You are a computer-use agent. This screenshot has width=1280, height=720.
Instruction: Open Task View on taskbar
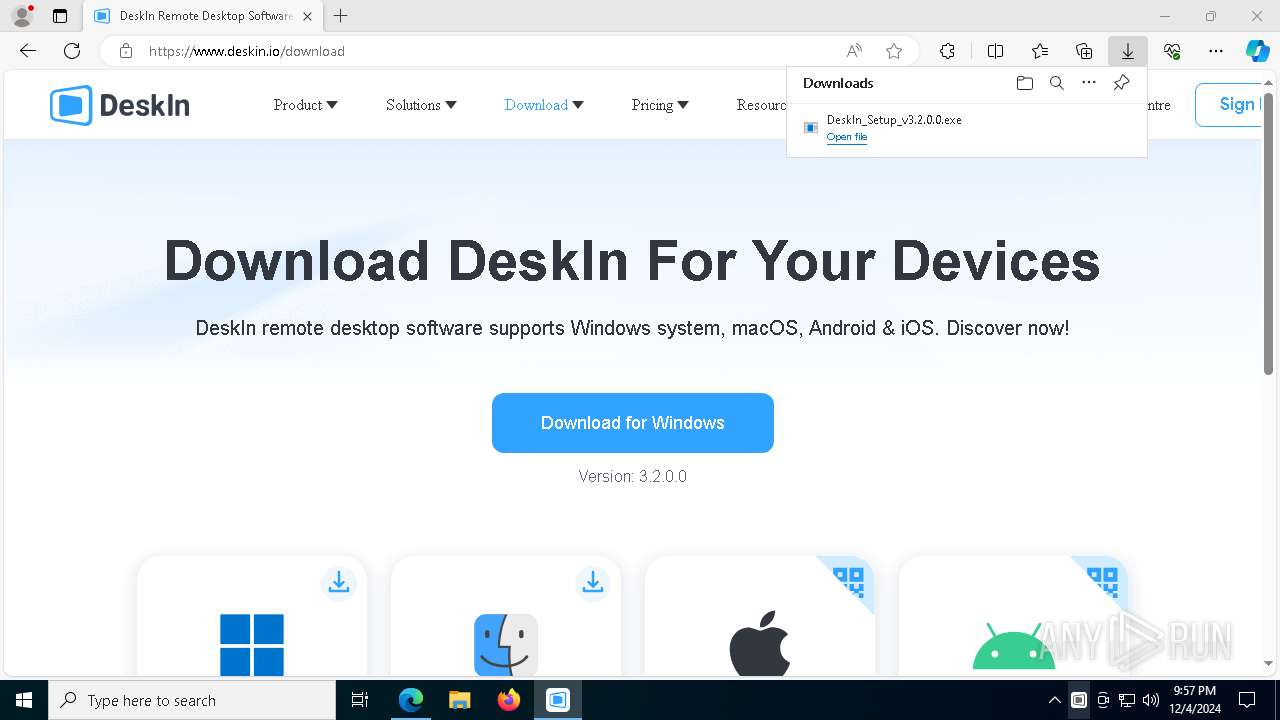360,700
